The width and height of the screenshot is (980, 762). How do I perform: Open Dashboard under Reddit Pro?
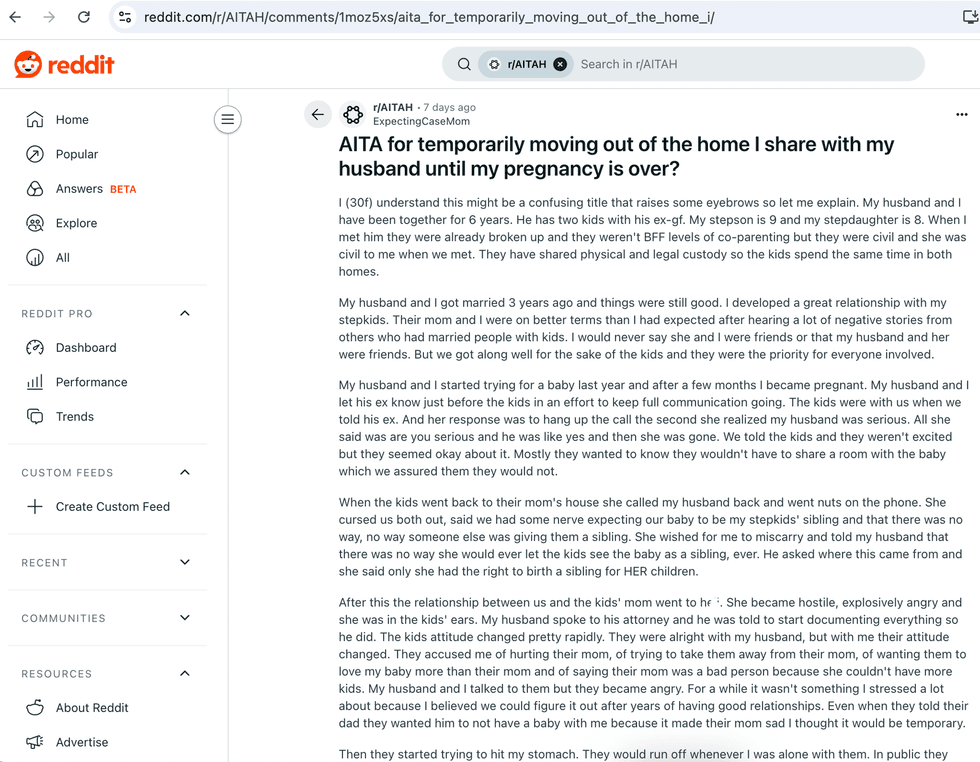pyautogui.click(x=86, y=348)
